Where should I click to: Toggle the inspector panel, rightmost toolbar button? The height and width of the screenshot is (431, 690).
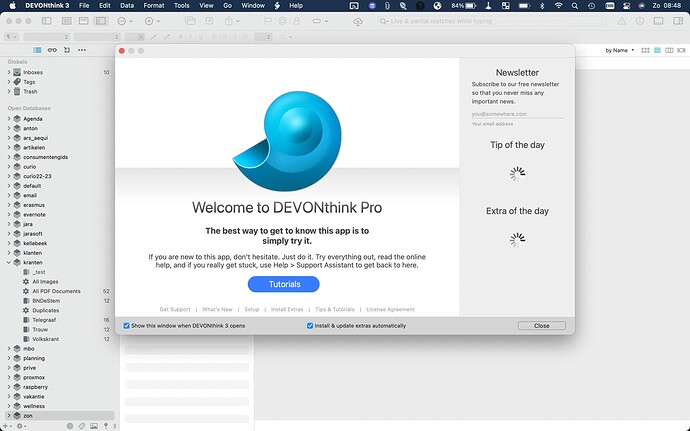678,21
